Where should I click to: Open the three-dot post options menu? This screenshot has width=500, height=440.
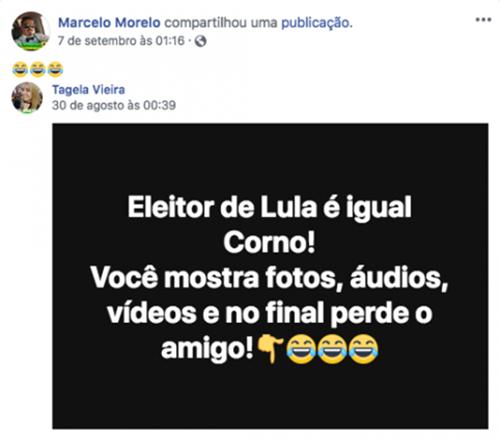point(483,20)
